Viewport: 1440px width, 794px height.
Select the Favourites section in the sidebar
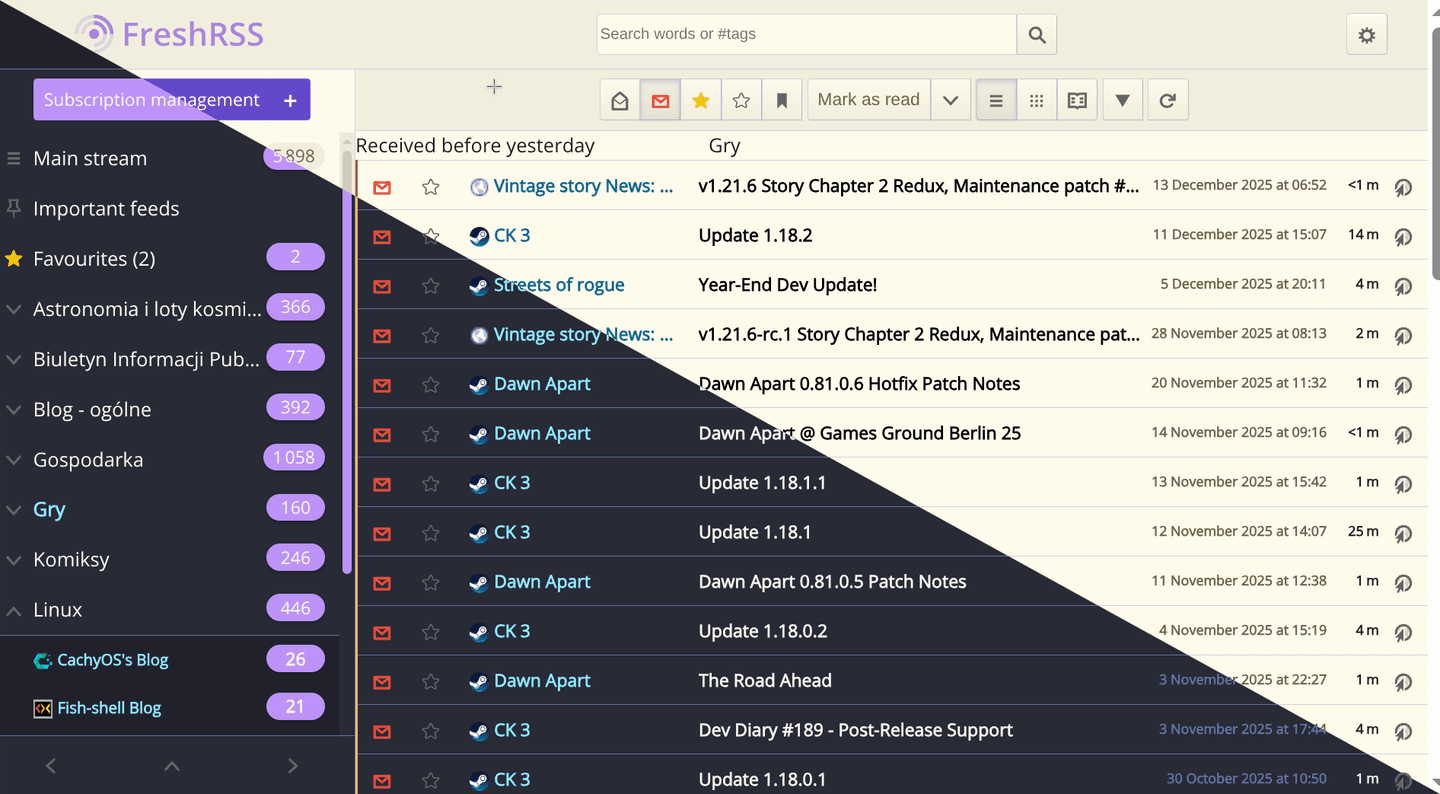(94, 258)
